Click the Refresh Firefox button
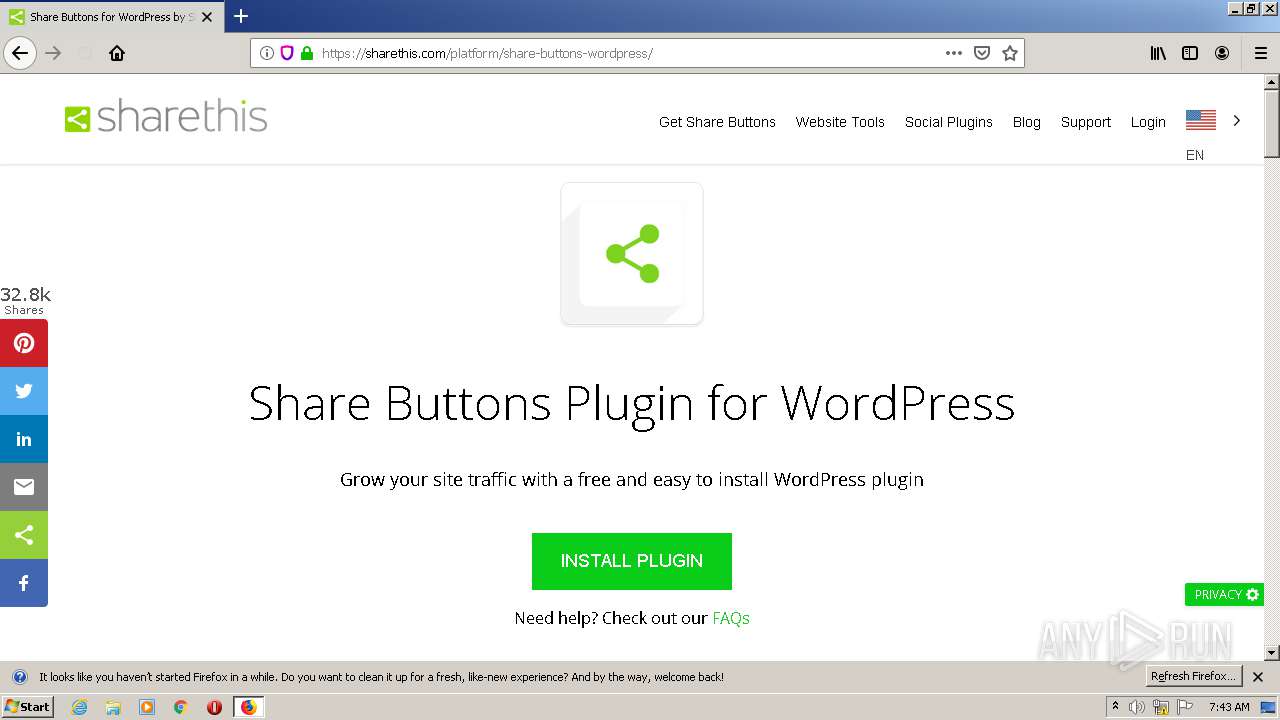 pyautogui.click(x=1193, y=676)
